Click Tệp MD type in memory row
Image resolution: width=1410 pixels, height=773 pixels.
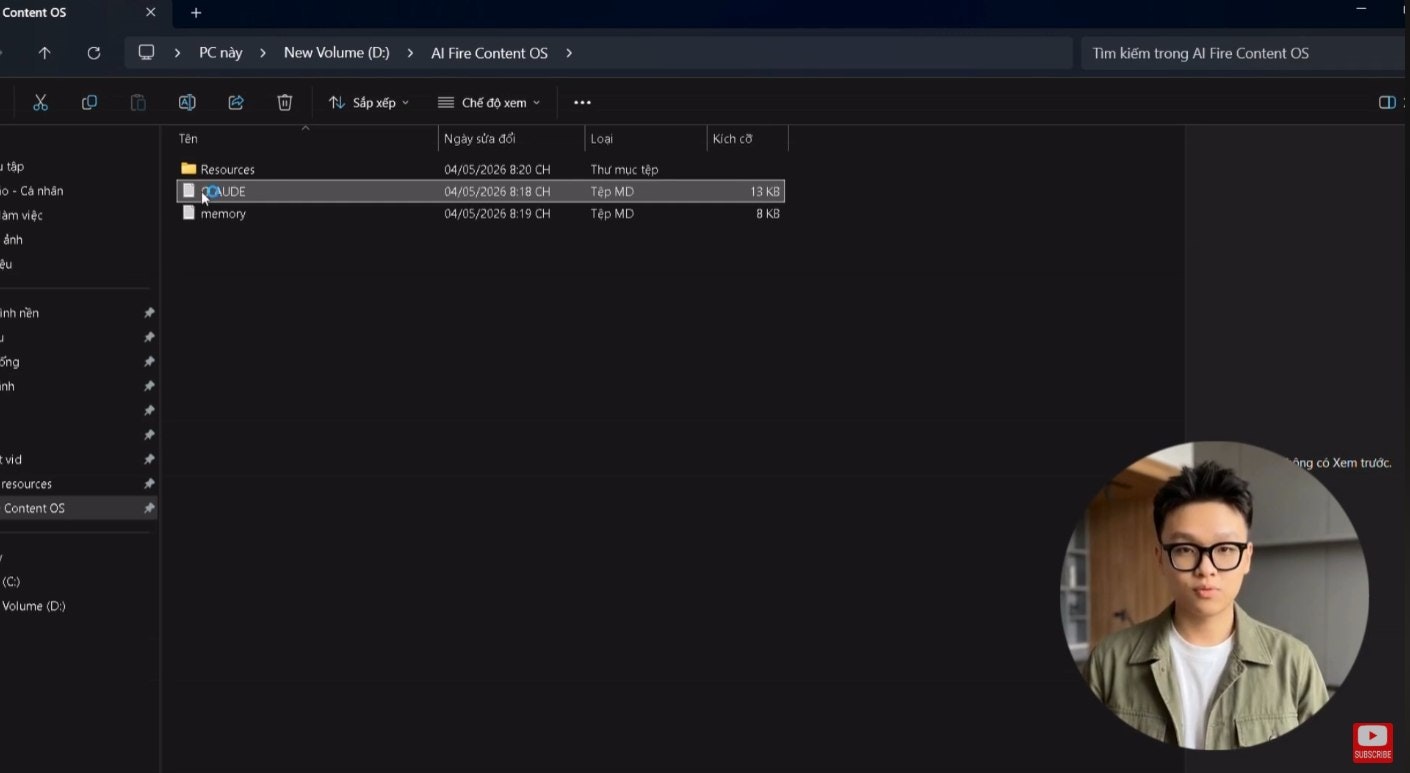(x=612, y=213)
